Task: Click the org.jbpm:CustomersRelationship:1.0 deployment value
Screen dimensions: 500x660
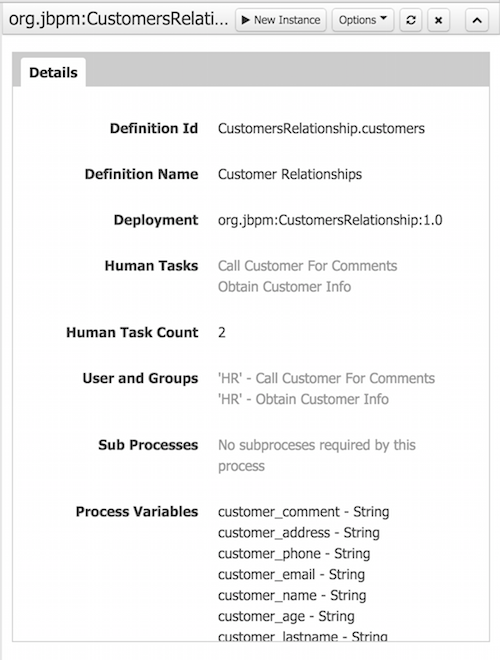Action: pyautogui.click(x=330, y=220)
